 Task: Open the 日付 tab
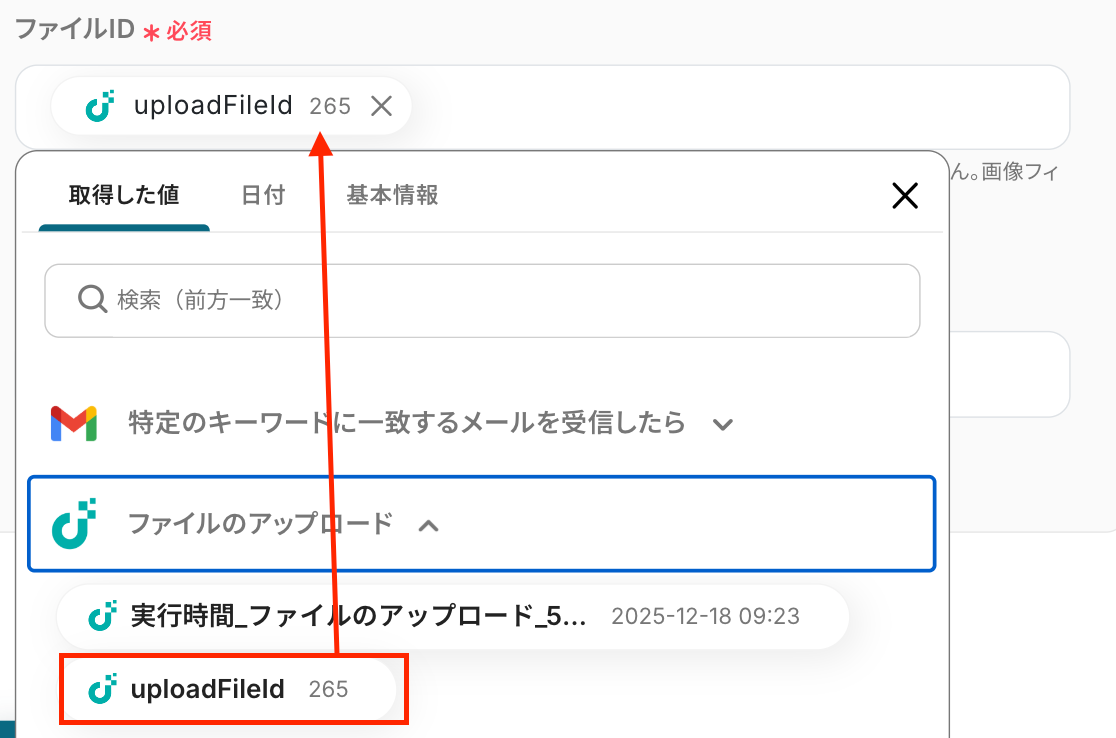coord(263,195)
